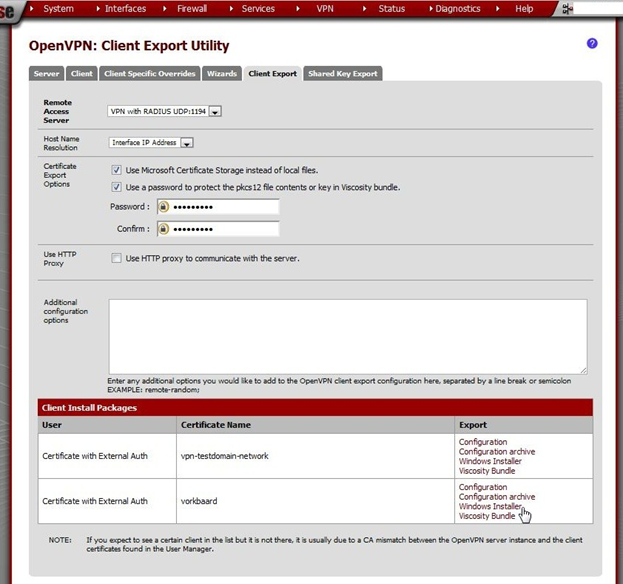Viewport: 623px width, 584px height.
Task: Download Windows Installer for vorkbaard
Action: (490, 506)
